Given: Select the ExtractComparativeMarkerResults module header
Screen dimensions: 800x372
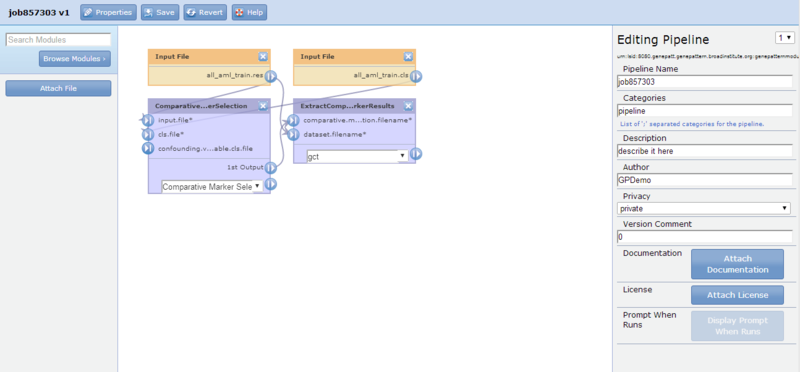Looking at the screenshot, I should click(347, 106).
